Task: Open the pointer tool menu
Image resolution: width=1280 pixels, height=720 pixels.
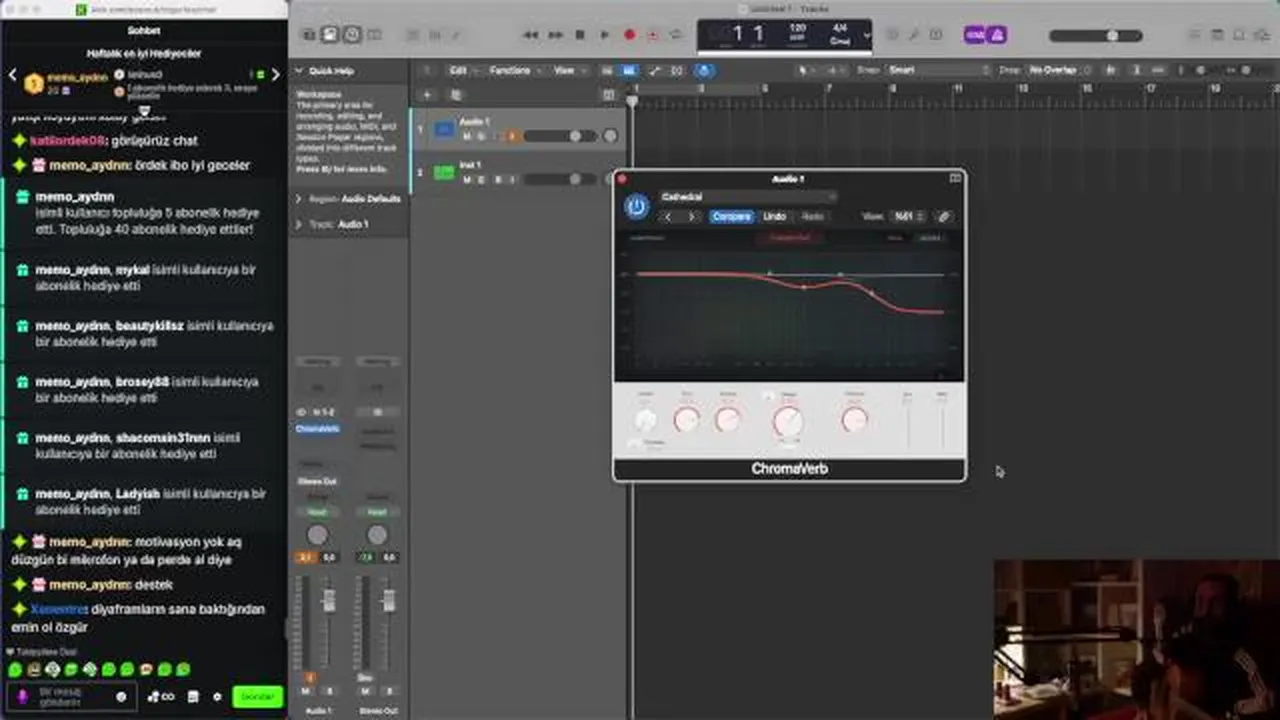Action: point(806,71)
